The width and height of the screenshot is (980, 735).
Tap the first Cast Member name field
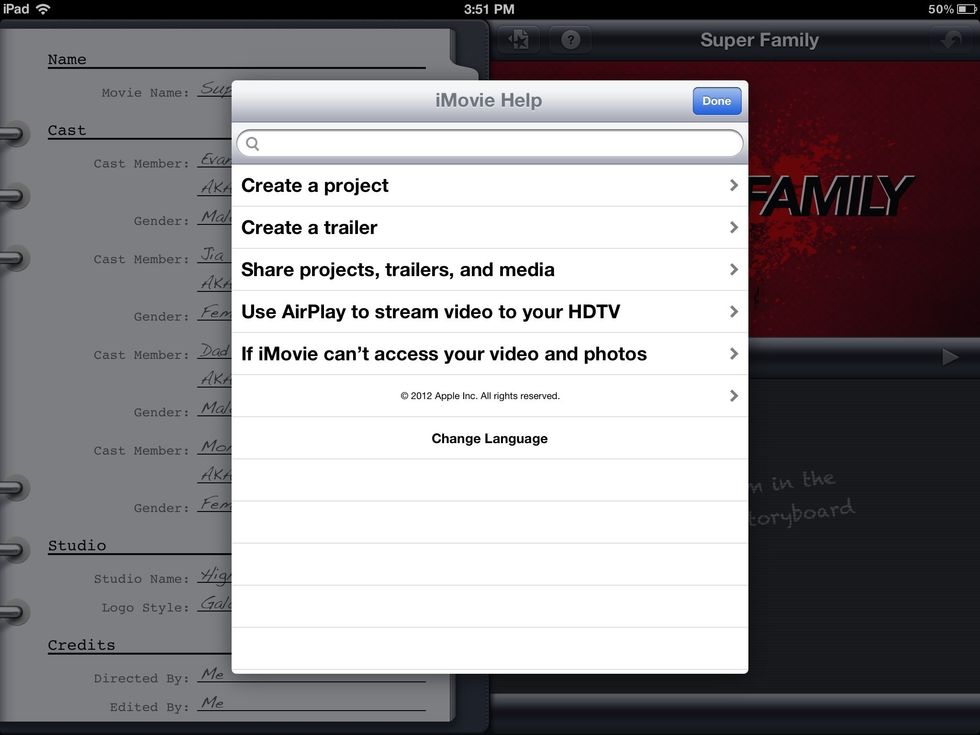(214, 162)
